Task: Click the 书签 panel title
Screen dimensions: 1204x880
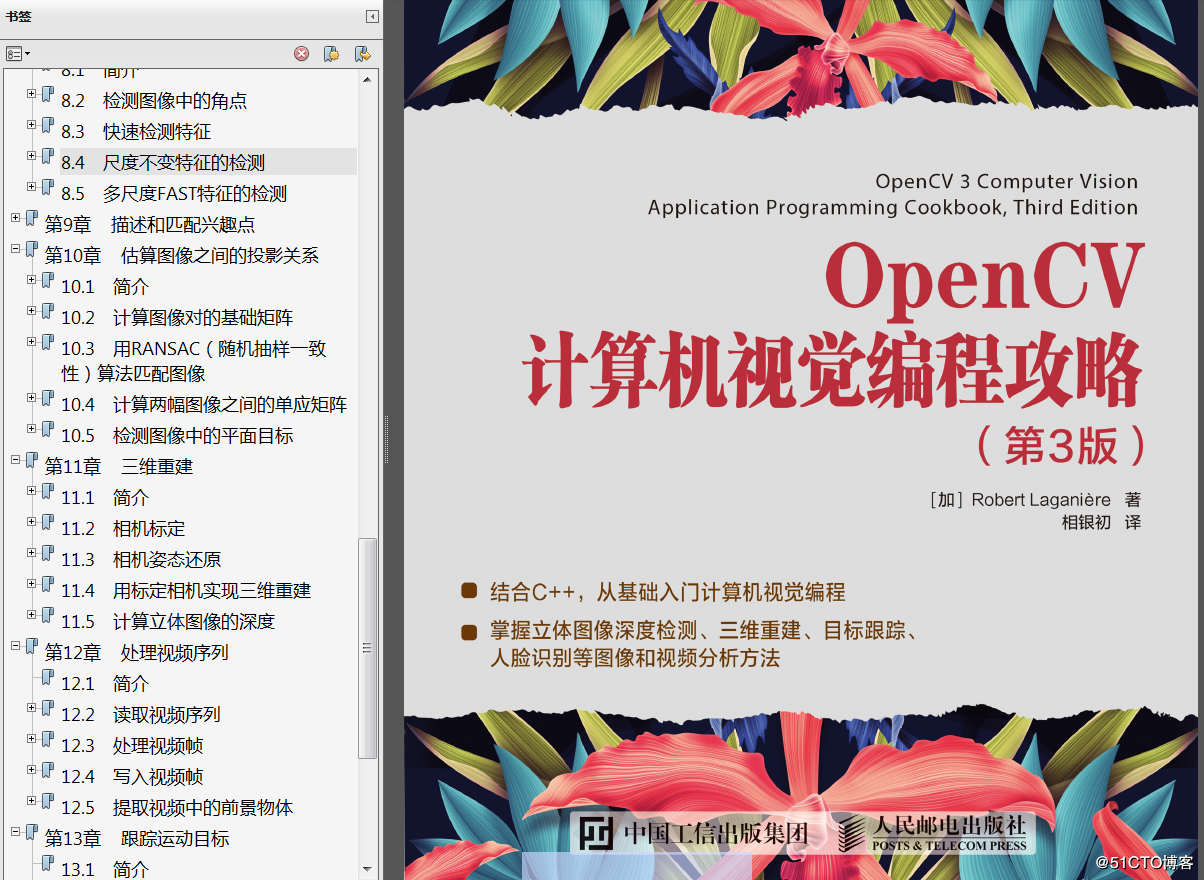Action: tap(18, 16)
